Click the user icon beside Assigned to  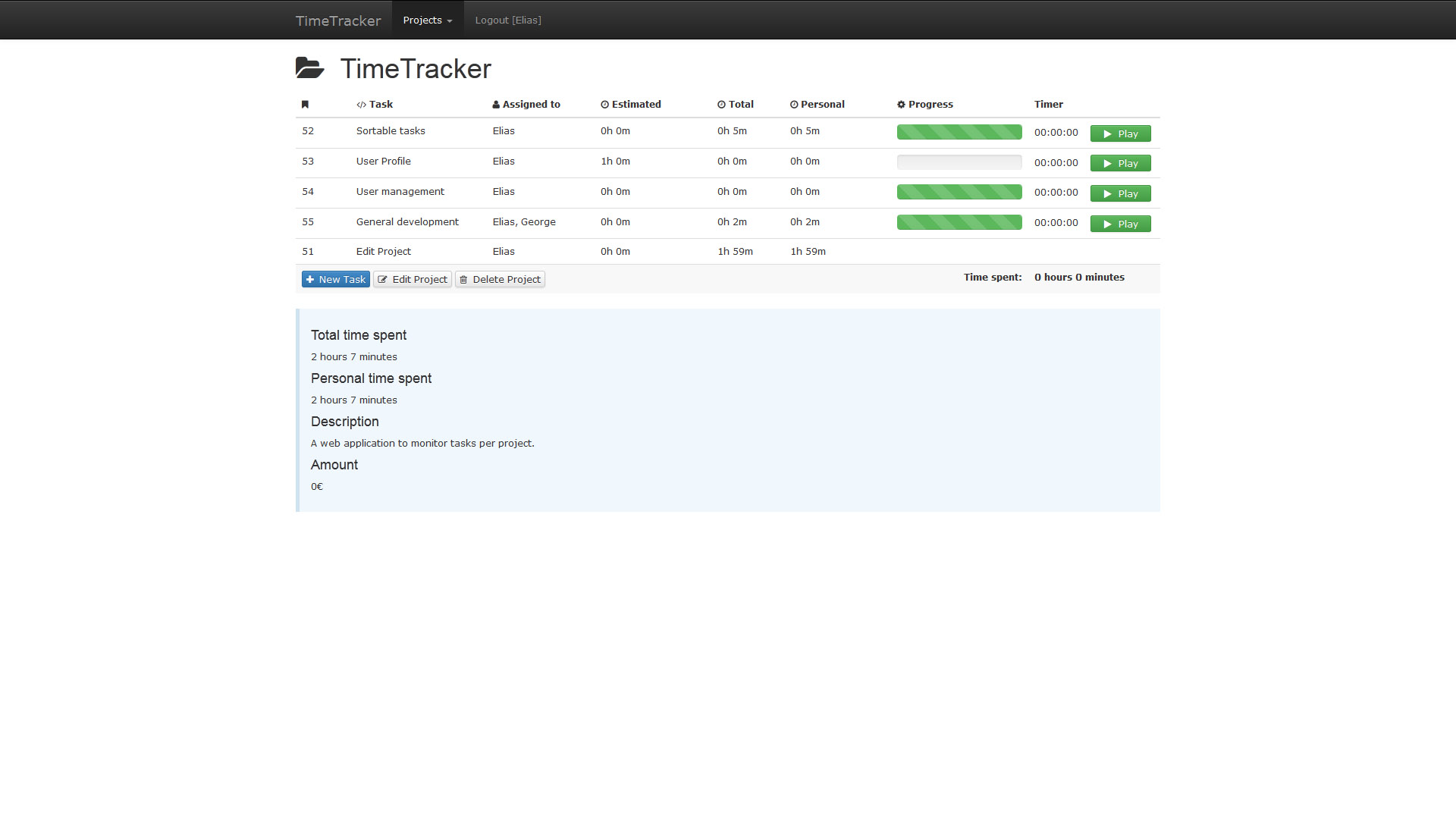496,105
